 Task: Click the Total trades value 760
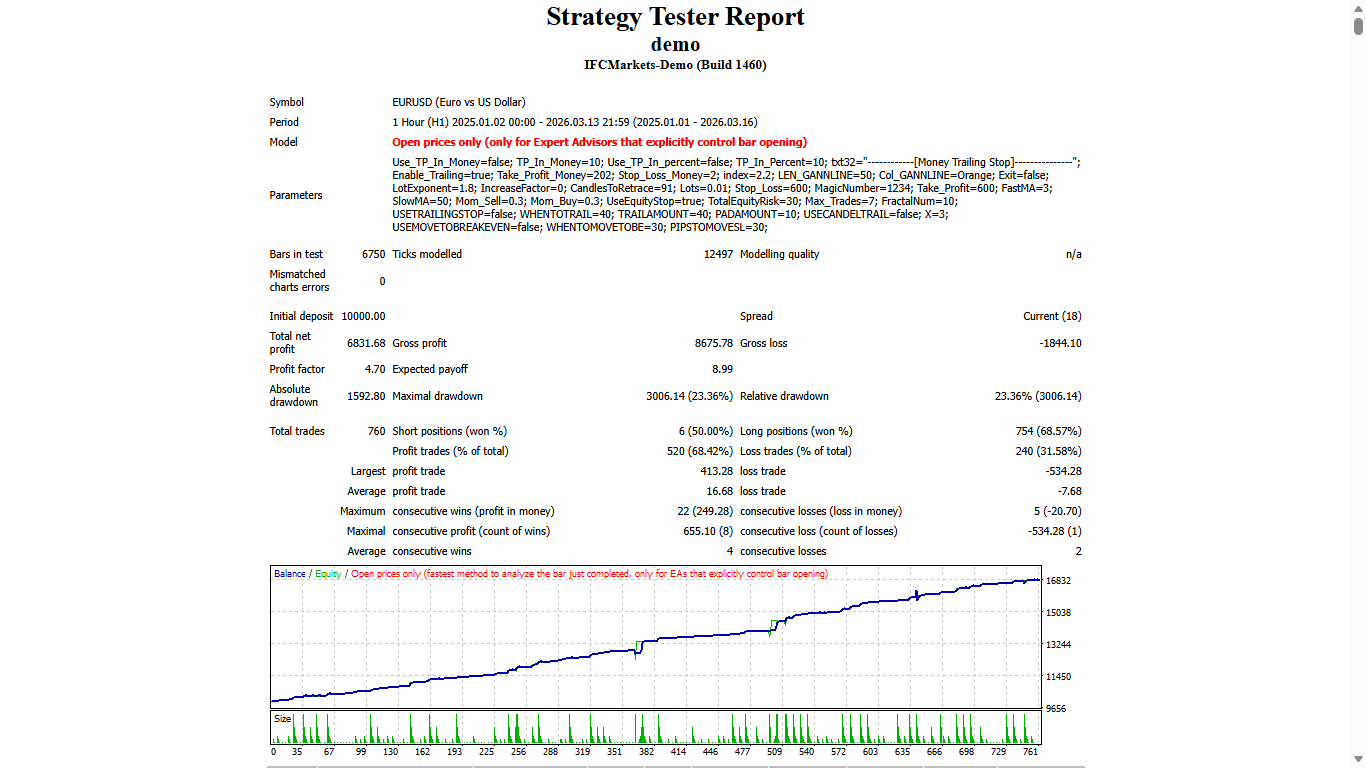(x=374, y=431)
